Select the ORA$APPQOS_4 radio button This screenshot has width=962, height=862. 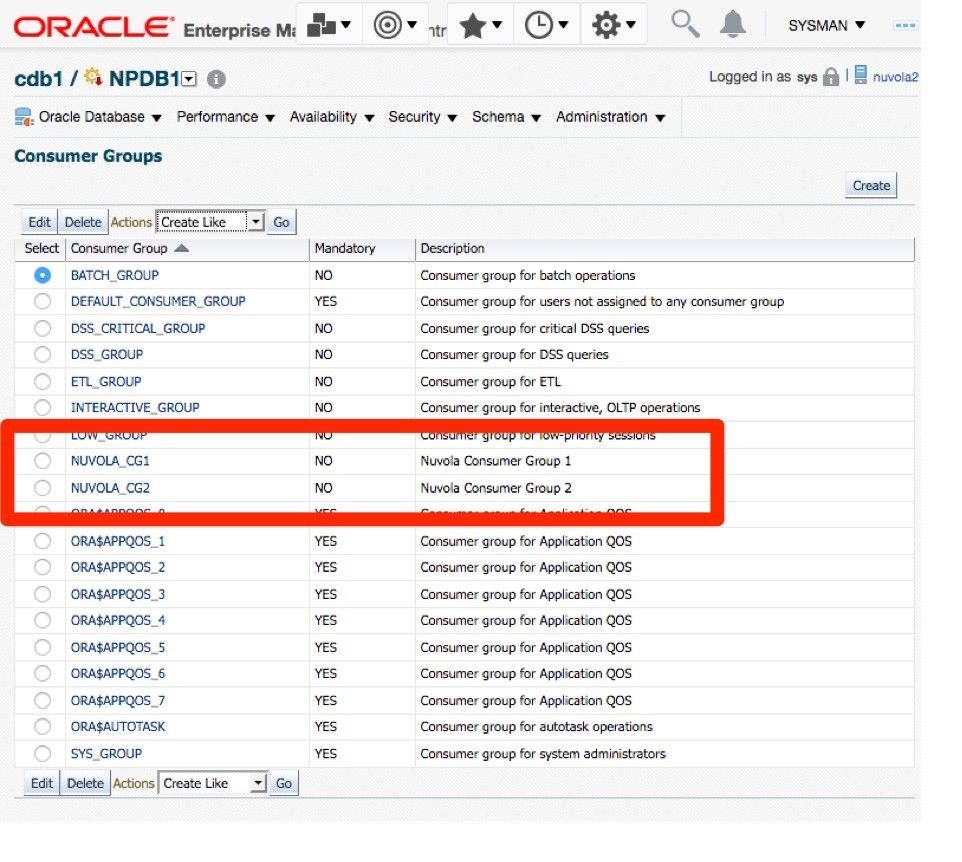pyautogui.click(x=42, y=620)
